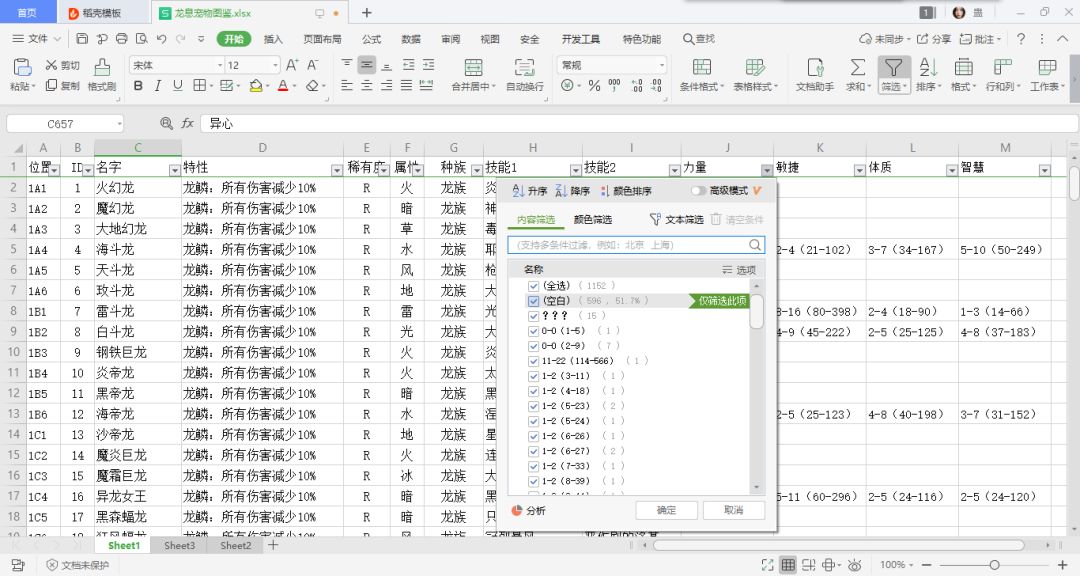
Task: Open the font color swatch
Action: click(282, 86)
